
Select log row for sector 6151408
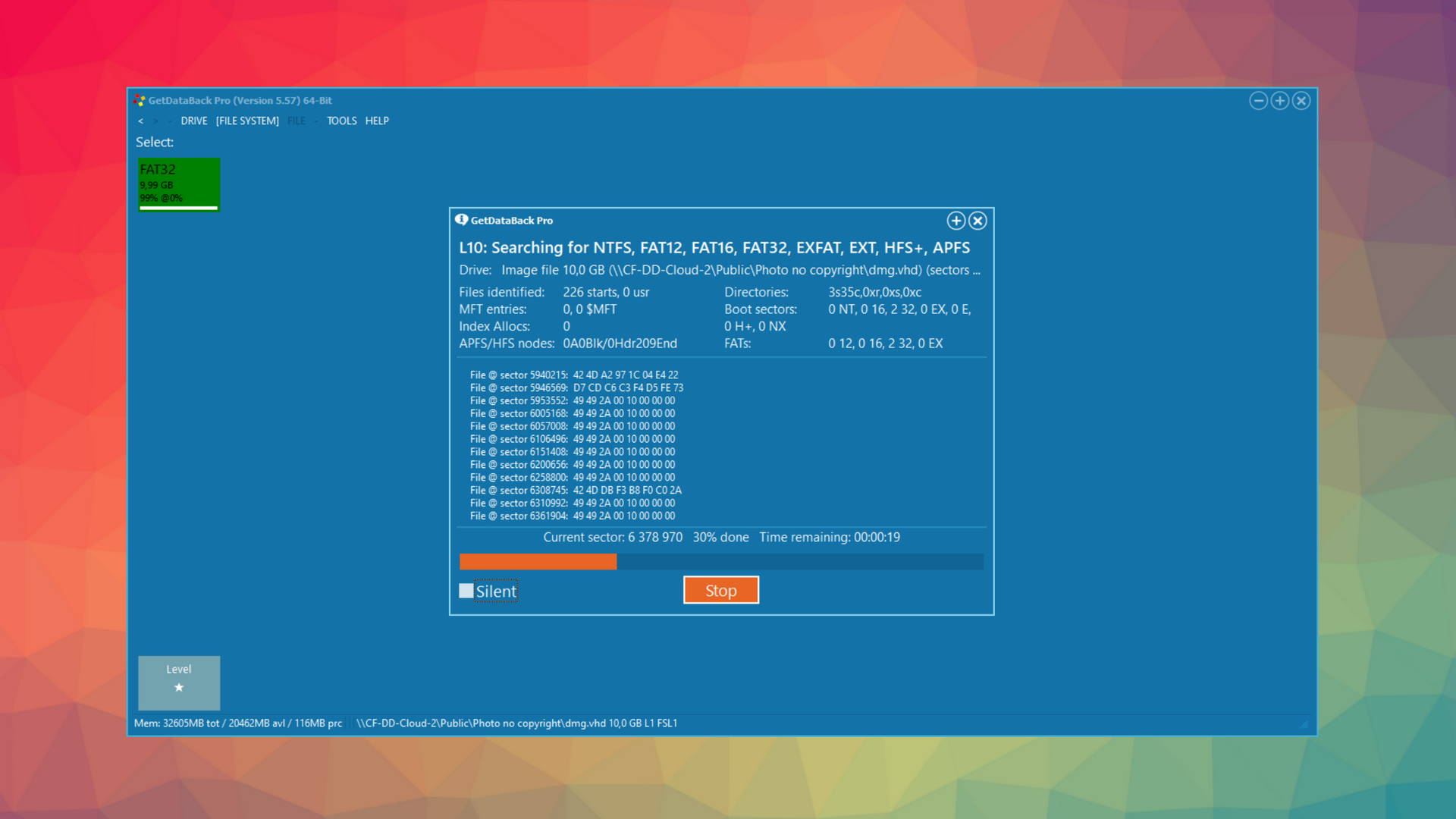[573, 452]
